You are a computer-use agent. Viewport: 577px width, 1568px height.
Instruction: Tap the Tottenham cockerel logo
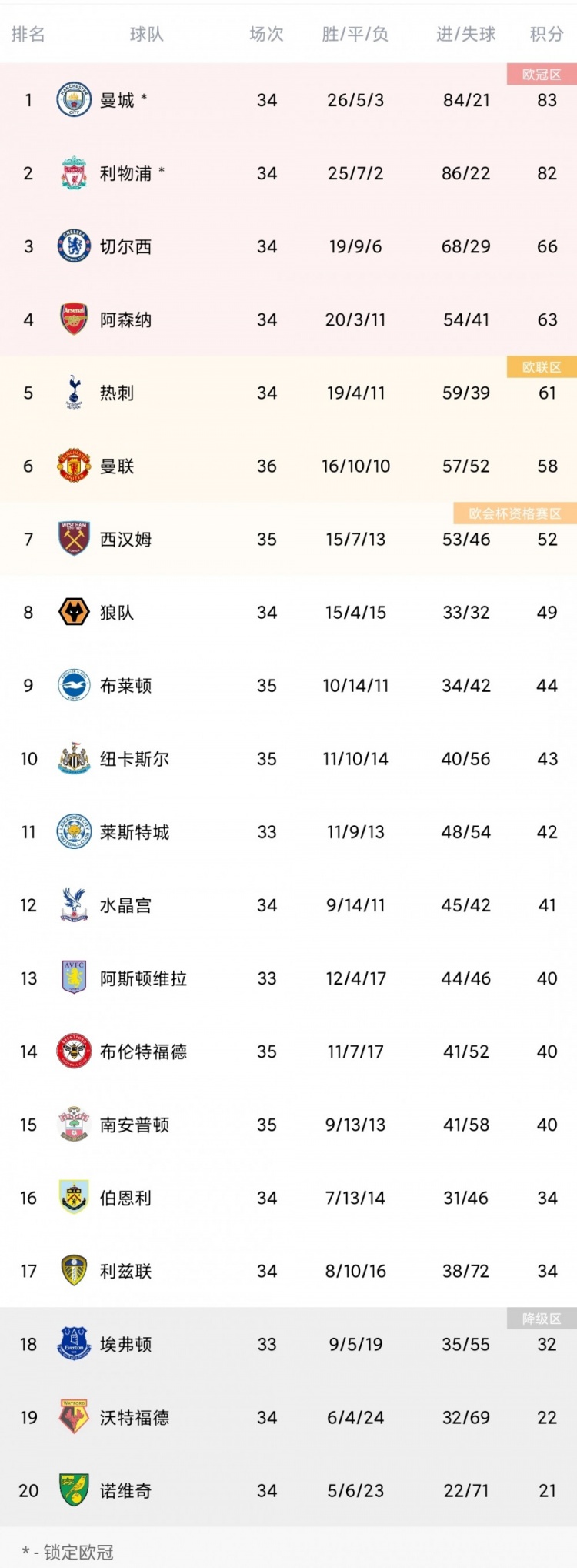74,393
